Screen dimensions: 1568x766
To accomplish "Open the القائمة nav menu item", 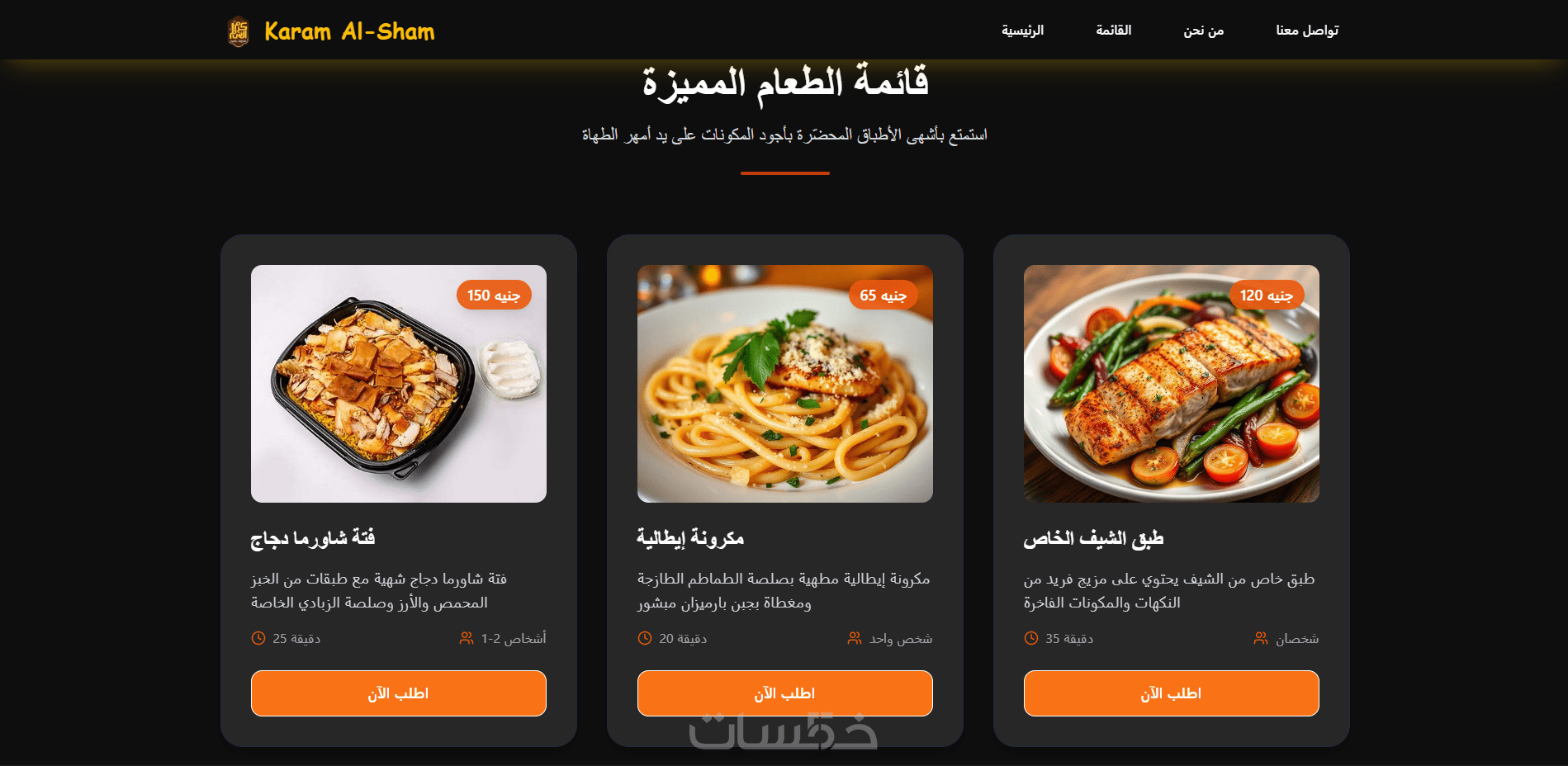I will (1113, 31).
